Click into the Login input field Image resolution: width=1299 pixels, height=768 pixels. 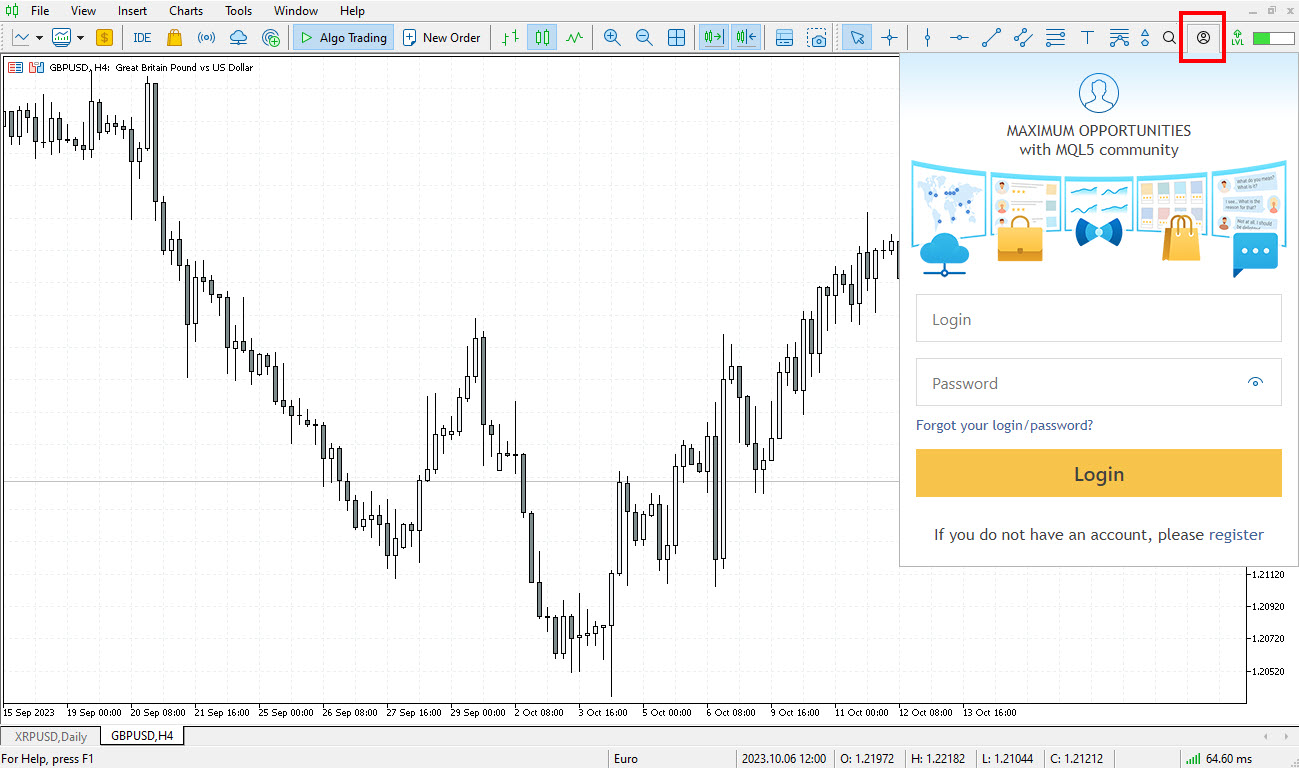point(1098,320)
